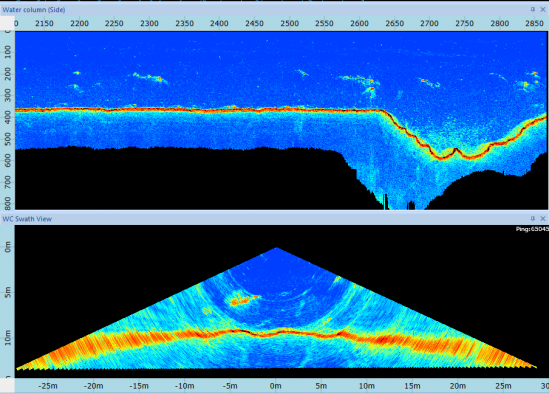This screenshot has height=394, width=549.
Task: Click ping 2400 on the horizontal ruler
Action: 219,23
